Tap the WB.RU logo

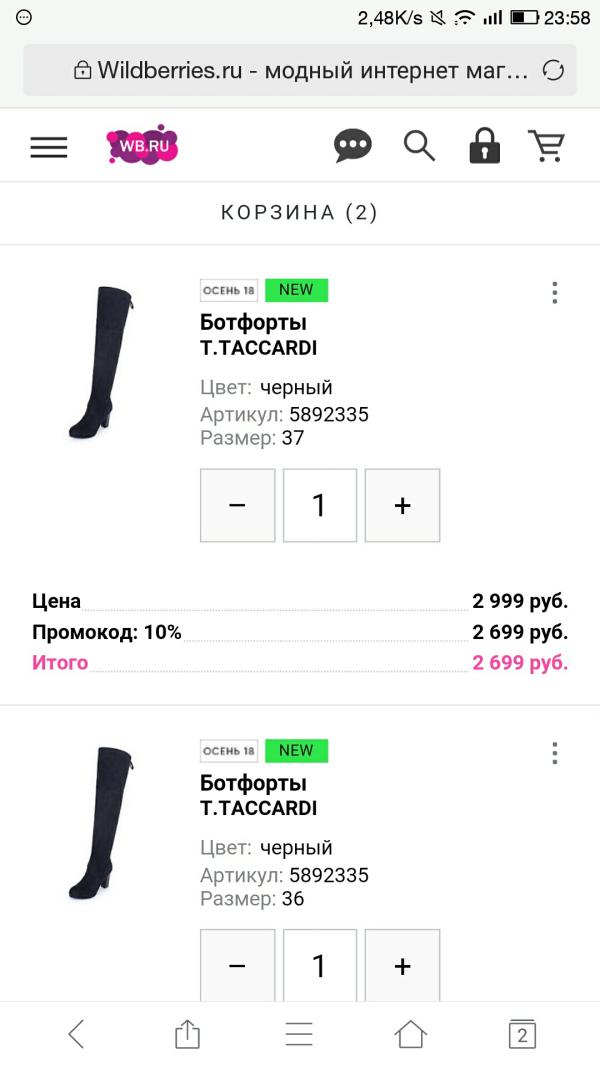(142, 146)
